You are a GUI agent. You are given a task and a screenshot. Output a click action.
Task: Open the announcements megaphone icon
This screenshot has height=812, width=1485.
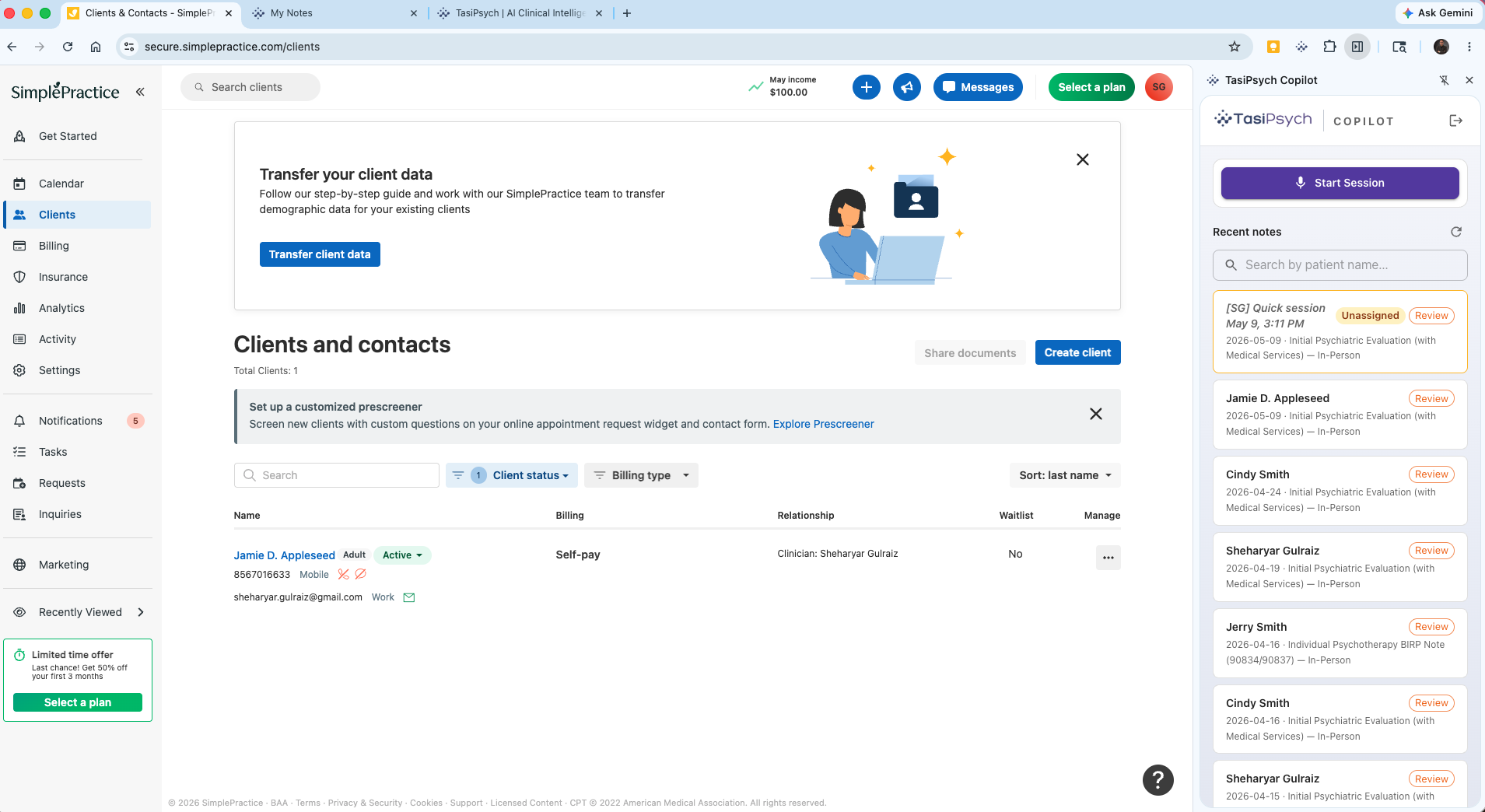(x=907, y=87)
